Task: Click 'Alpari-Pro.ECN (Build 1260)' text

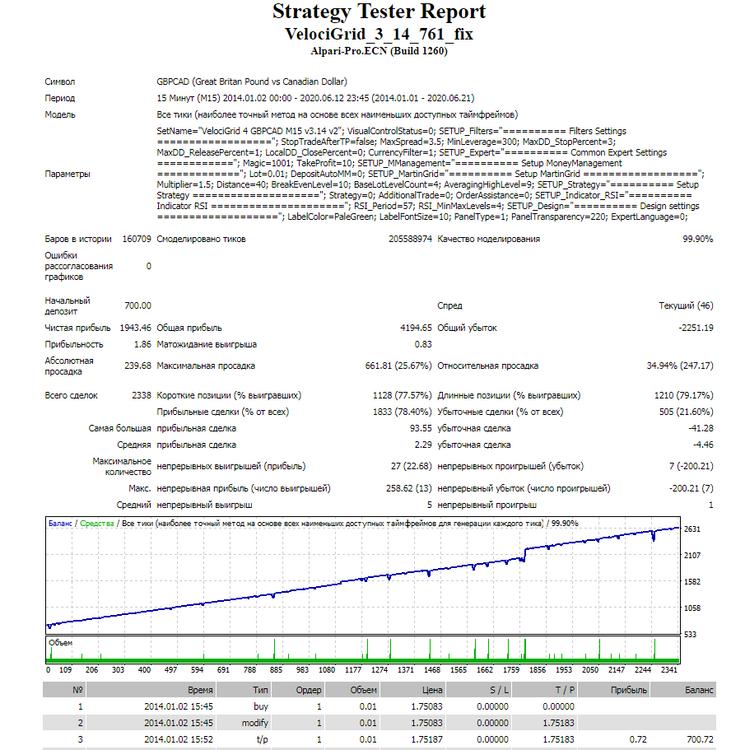Action: coord(379,51)
